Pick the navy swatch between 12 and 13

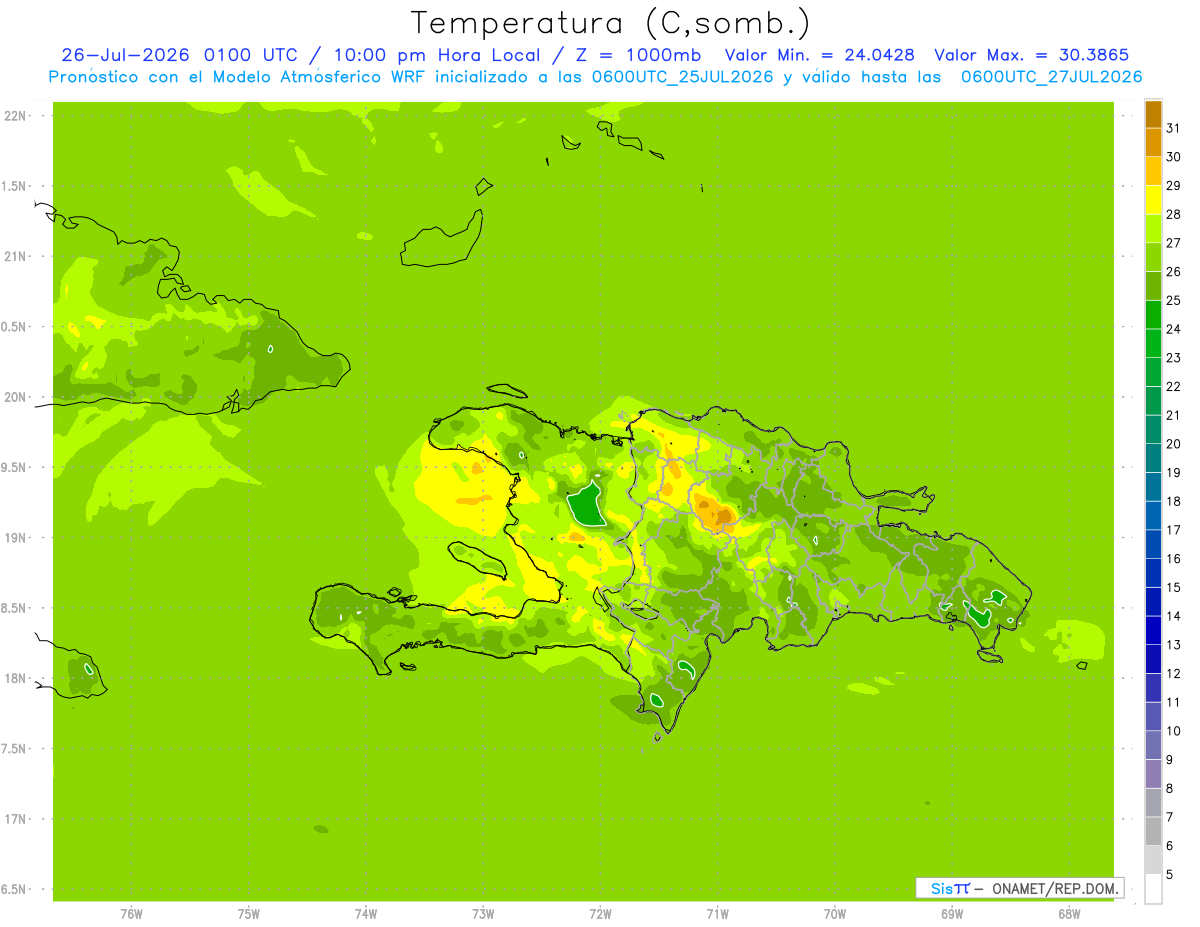coord(1153,658)
